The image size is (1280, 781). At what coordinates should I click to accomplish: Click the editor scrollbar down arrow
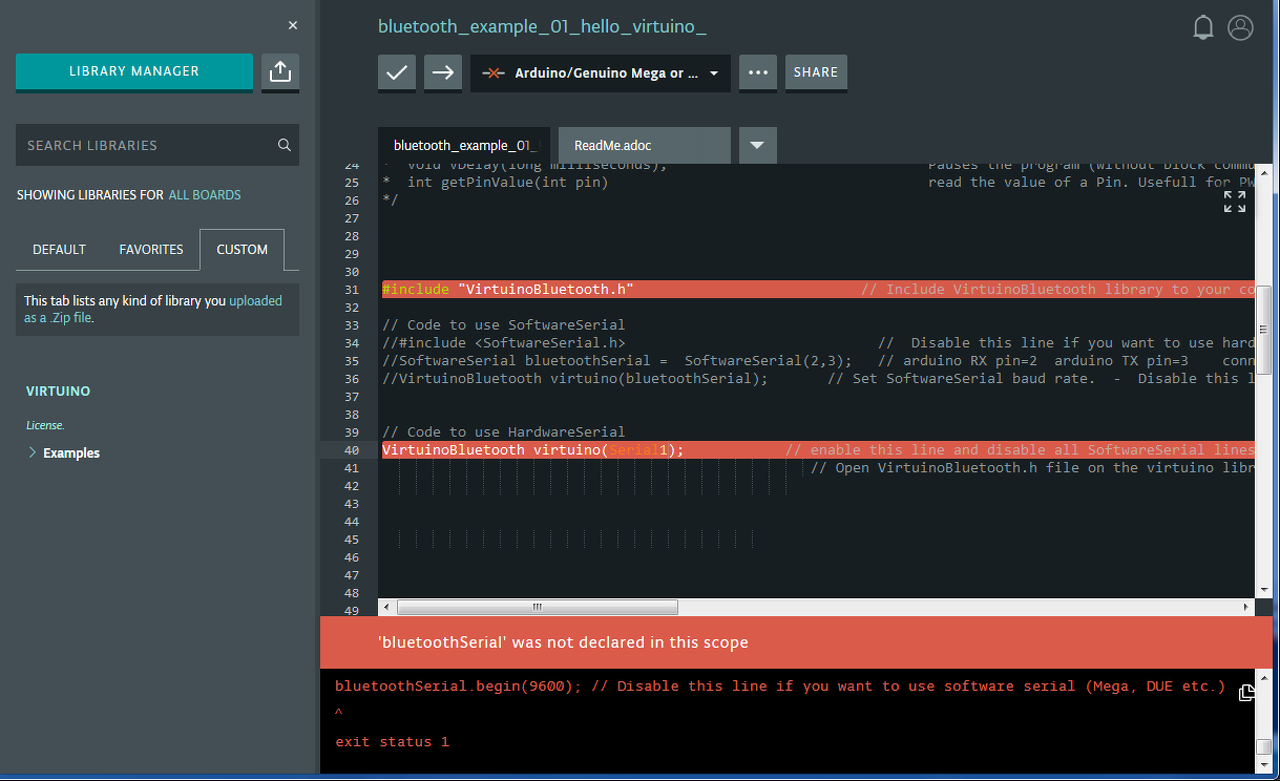coord(1264,591)
